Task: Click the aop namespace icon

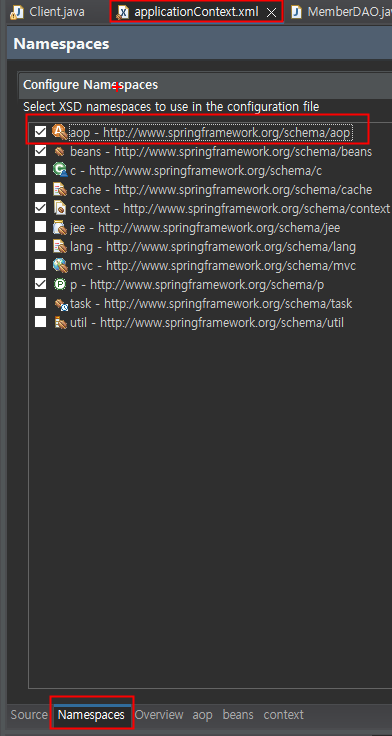Action: [60, 132]
